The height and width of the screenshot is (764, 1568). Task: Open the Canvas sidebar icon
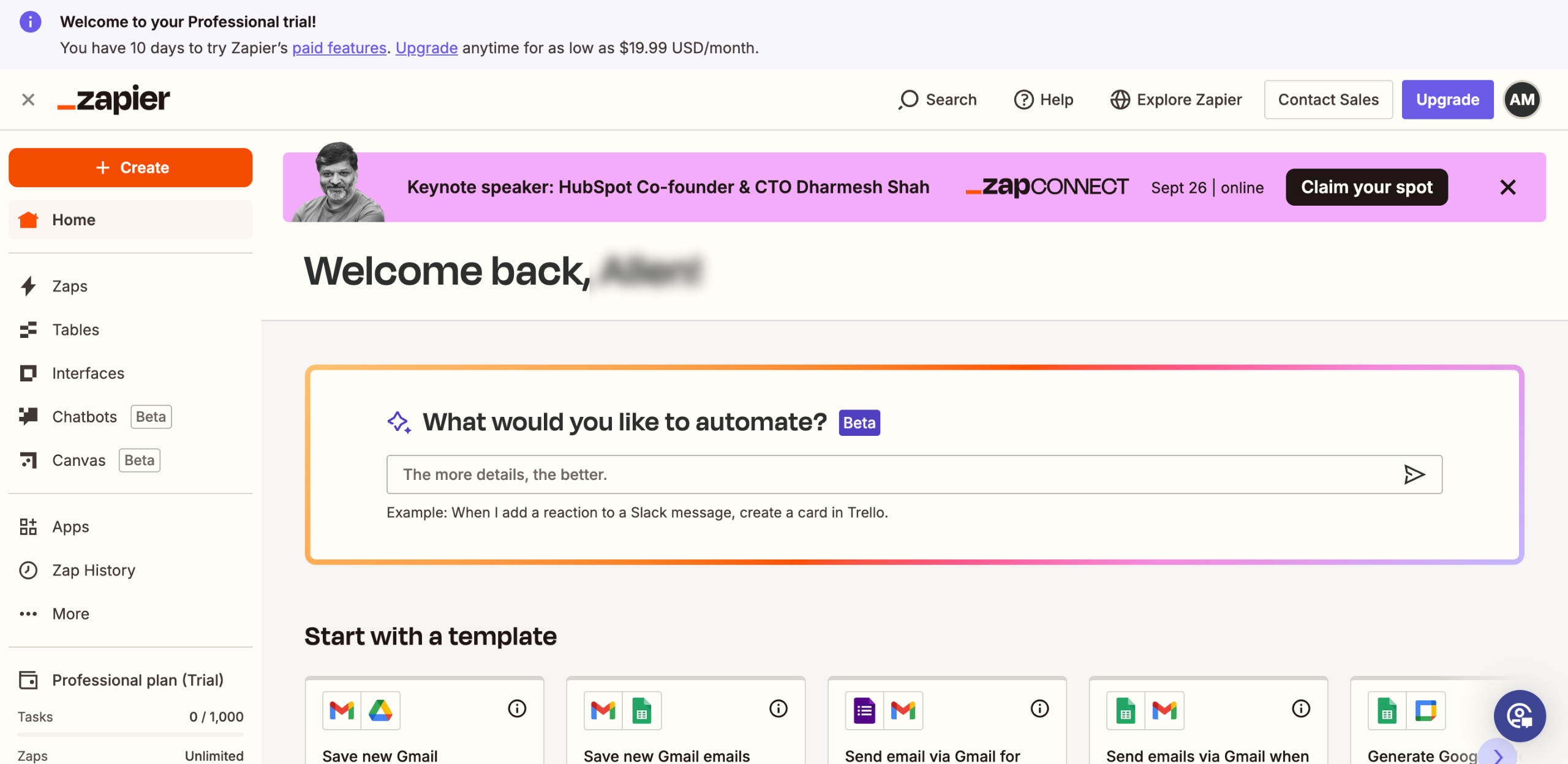click(28, 460)
